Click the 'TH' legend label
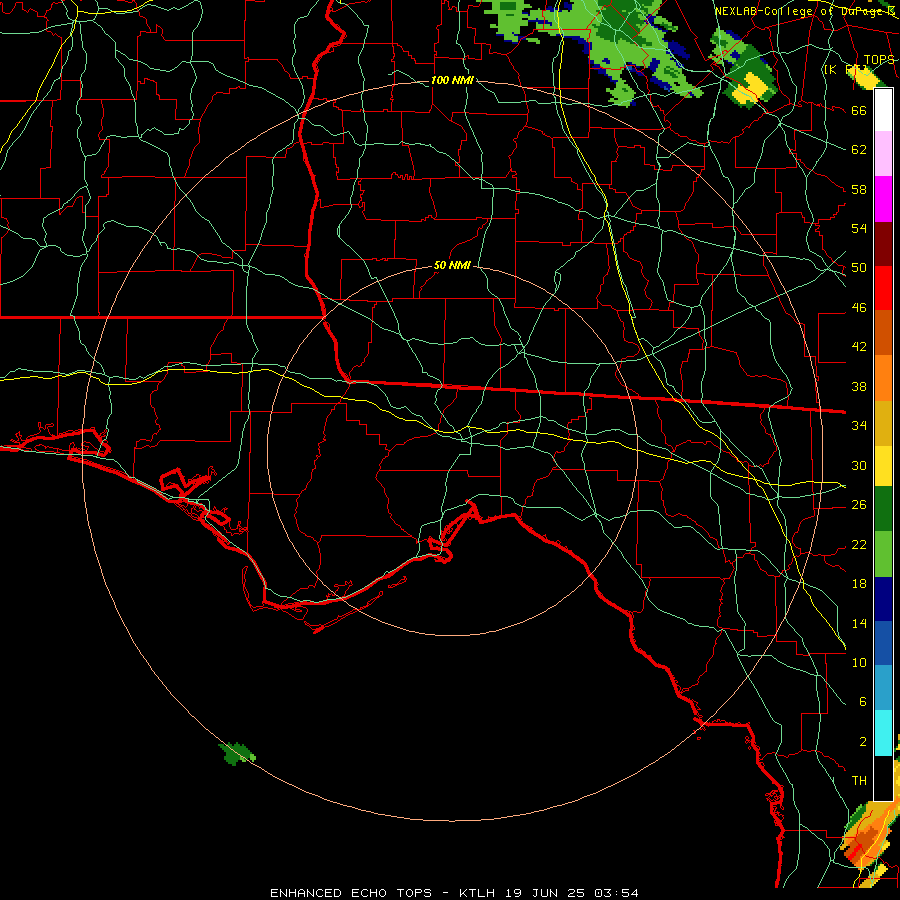Image resolution: width=900 pixels, height=900 pixels. tap(859, 781)
